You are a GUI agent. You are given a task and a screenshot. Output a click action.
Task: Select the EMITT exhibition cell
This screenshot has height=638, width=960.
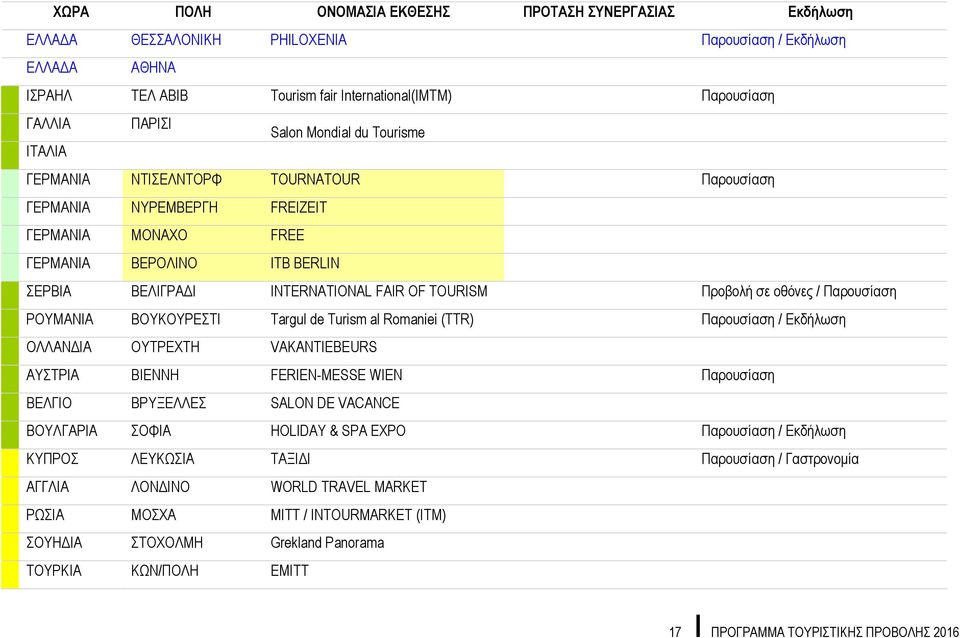coord(289,571)
